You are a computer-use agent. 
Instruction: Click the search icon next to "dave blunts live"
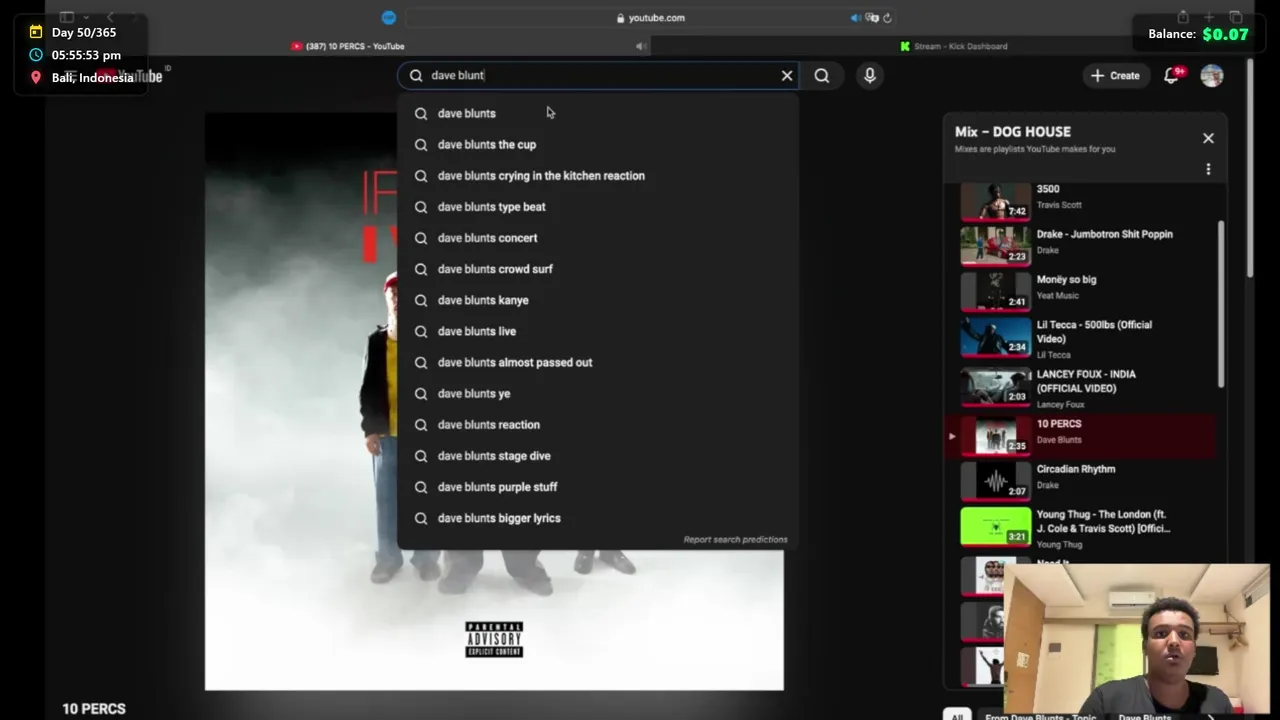tap(421, 331)
